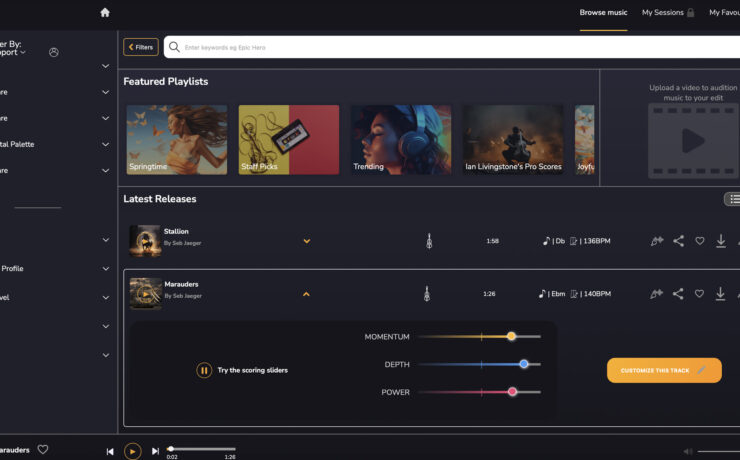Favourite Marauders in the bottom player bar
The width and height of the screenshot is (740, 460).
(x=43, y=450)
